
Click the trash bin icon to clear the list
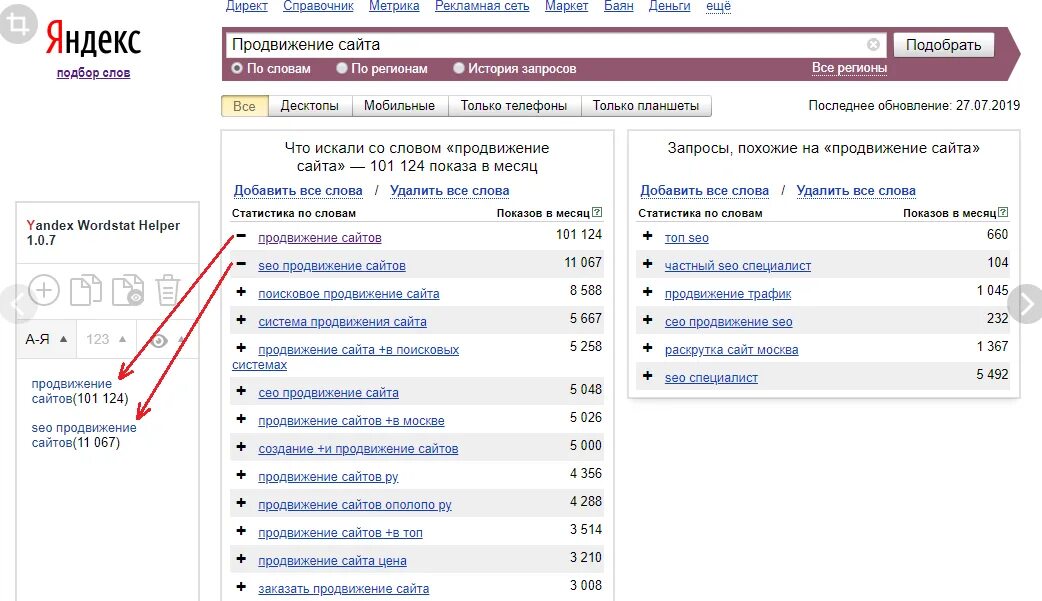click(167, 291)
